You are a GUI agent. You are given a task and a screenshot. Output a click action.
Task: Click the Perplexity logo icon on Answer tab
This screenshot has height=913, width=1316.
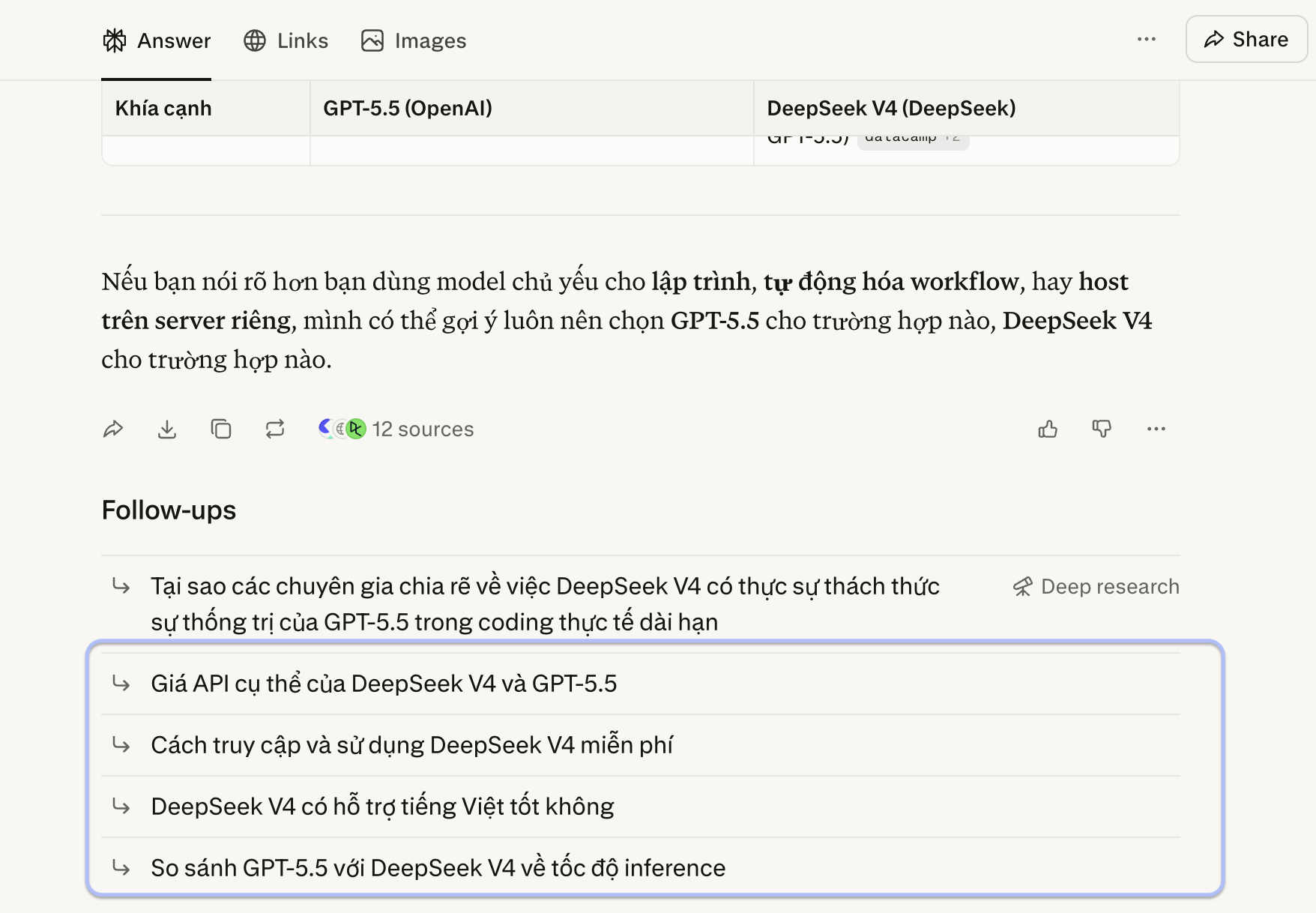point(115,40)
